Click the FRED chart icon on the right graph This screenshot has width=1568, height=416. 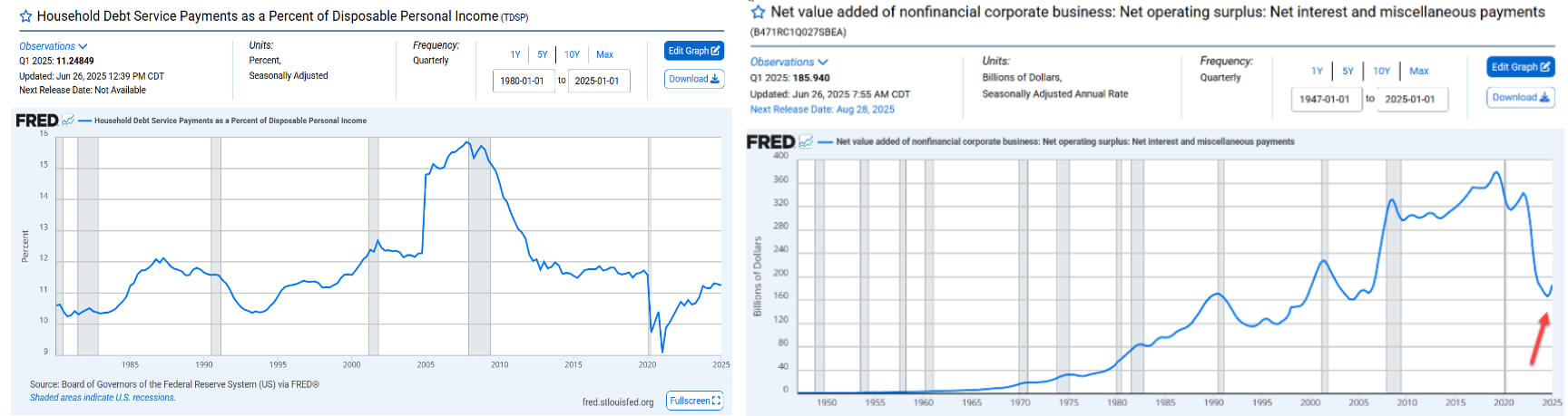[806, 142]
